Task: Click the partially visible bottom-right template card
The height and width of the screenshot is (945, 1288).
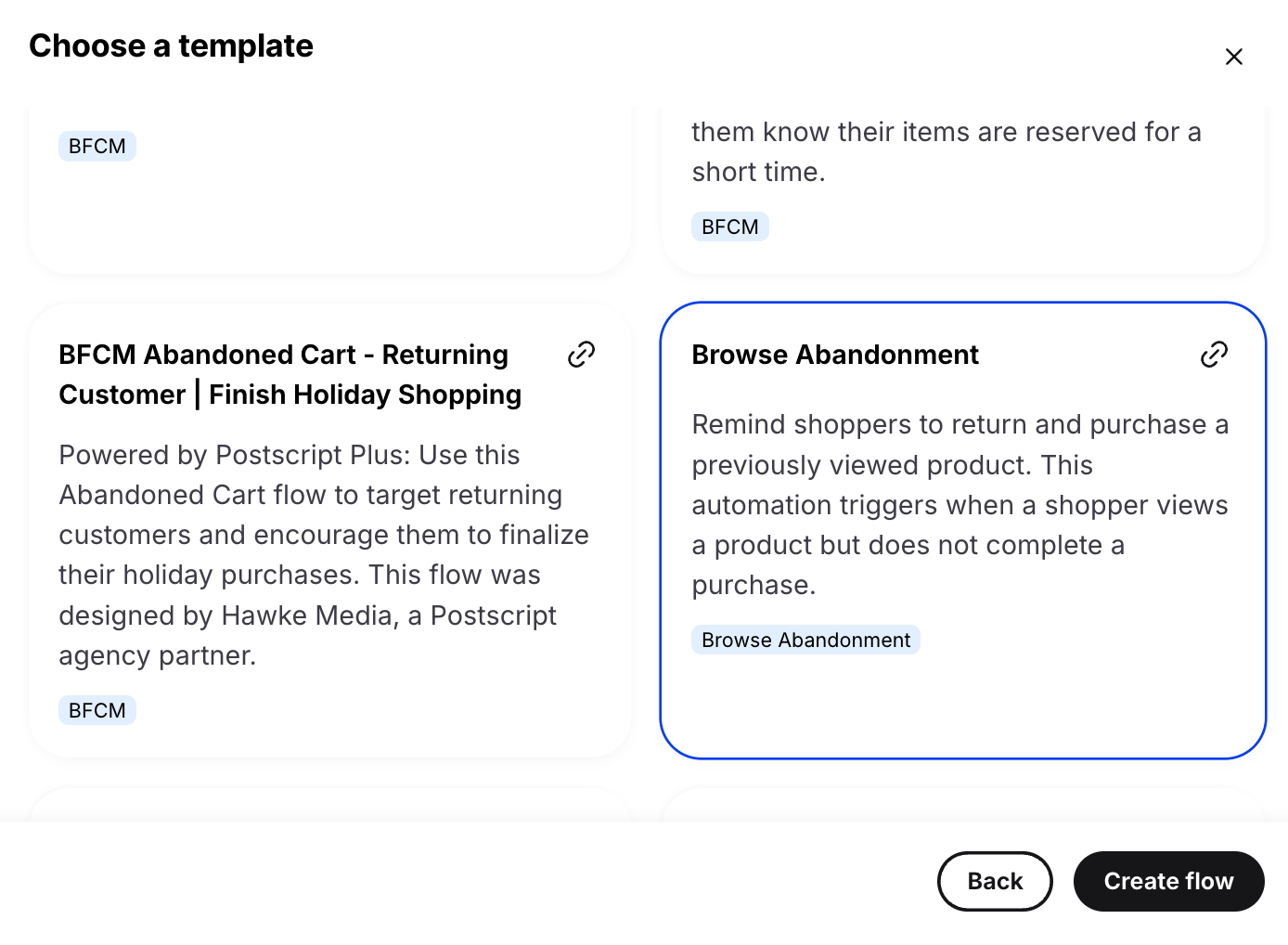Action: [962, 804]
